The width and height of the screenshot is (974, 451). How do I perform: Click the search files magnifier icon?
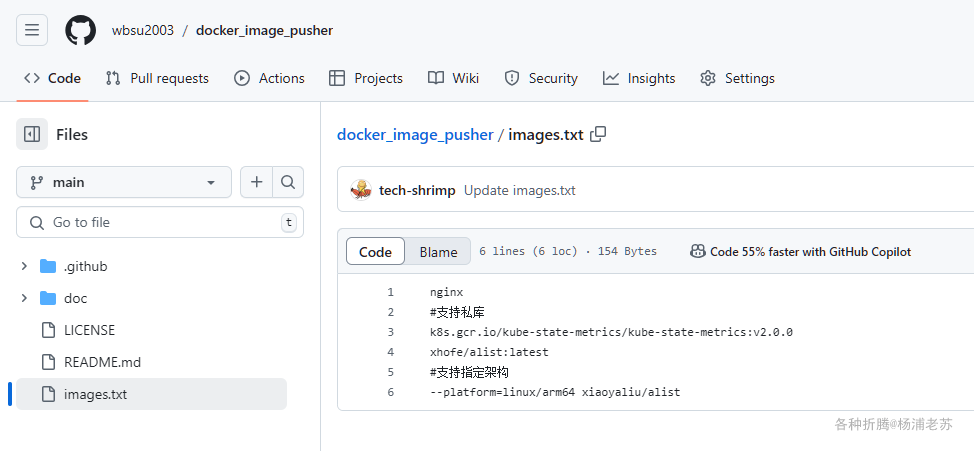[288, 182]
